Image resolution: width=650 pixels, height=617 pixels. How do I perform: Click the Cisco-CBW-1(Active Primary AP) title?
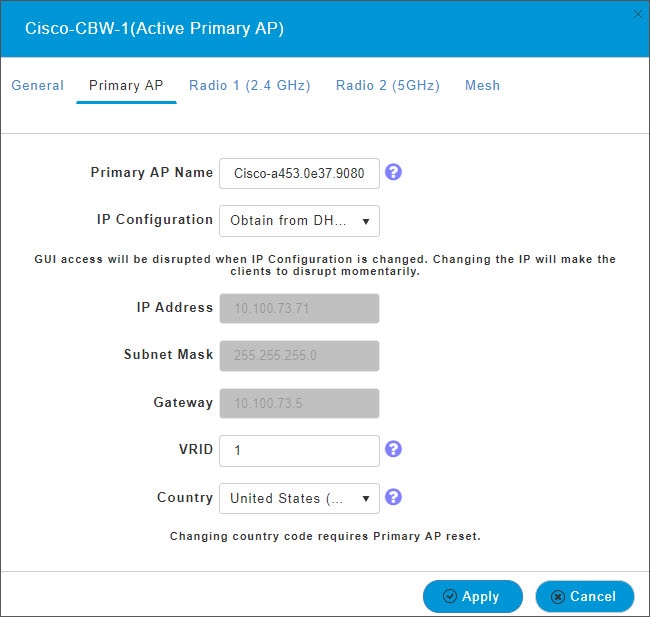tap(154, 28)
